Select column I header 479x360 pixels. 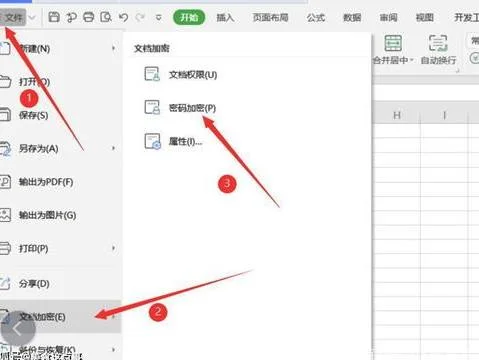point(445,115)
